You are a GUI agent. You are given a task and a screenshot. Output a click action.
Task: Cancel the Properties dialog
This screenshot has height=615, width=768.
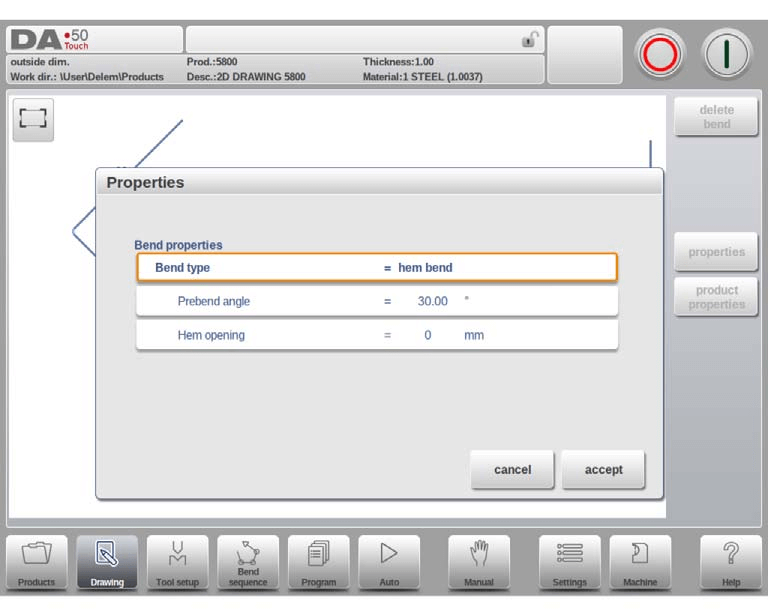click(512, 469)
